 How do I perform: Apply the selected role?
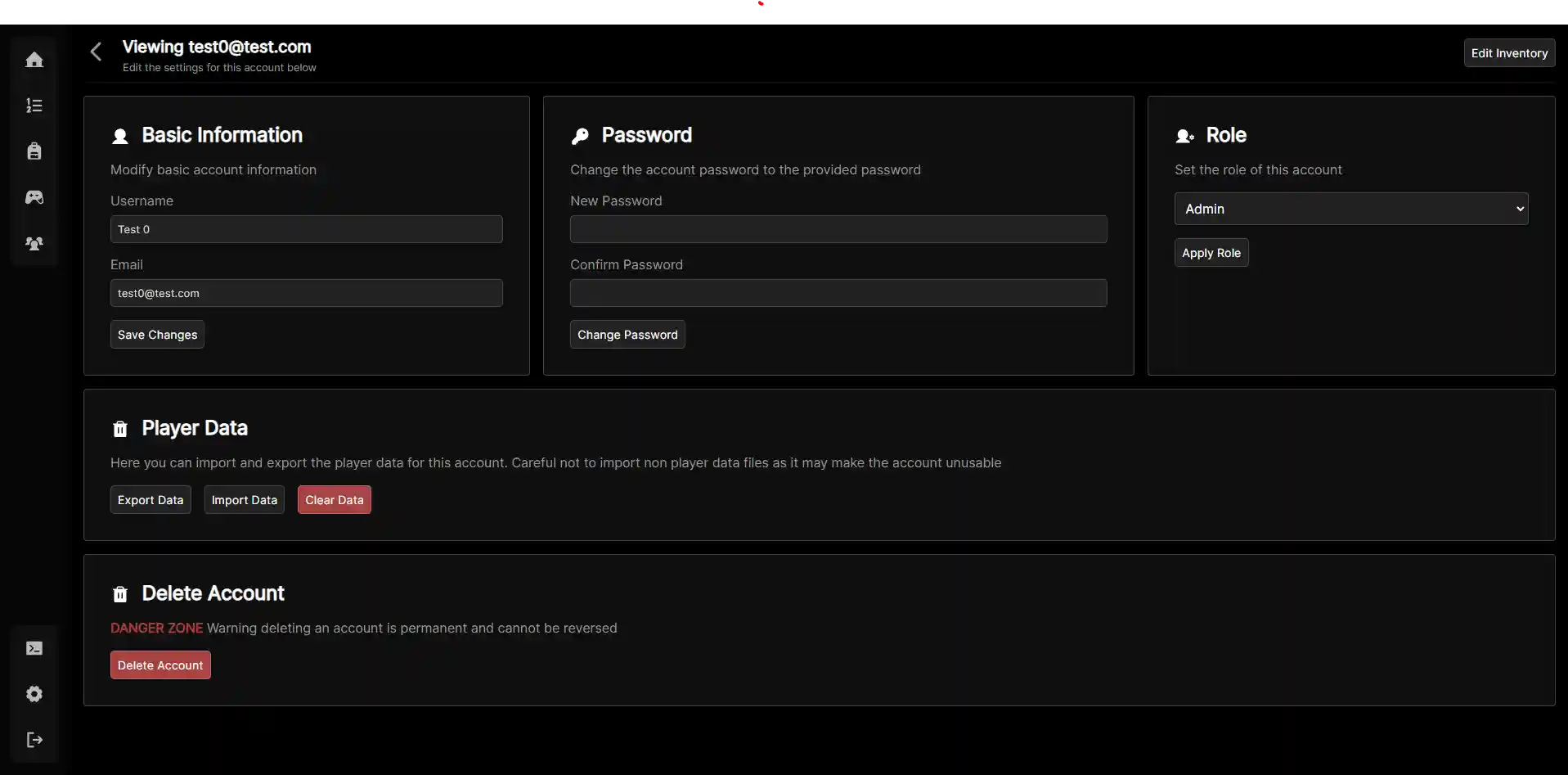[x=1211, y=252]
